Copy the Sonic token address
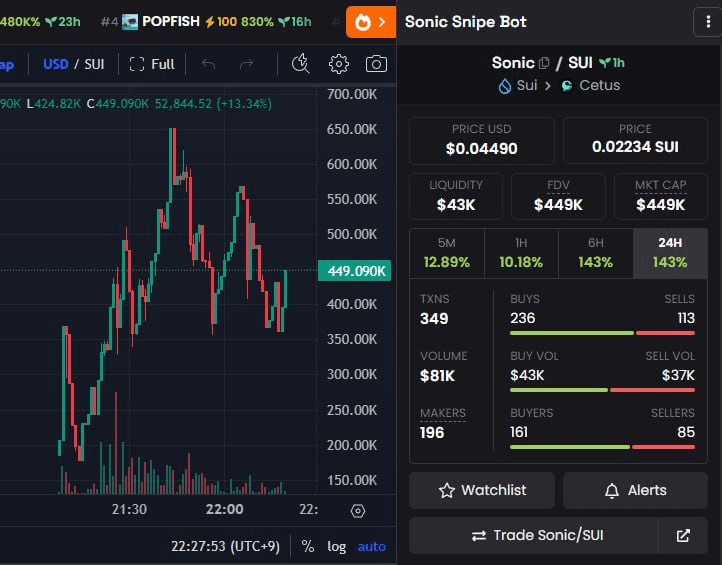The height and width of the screenshot is (565, 722). tap(544, 63)
